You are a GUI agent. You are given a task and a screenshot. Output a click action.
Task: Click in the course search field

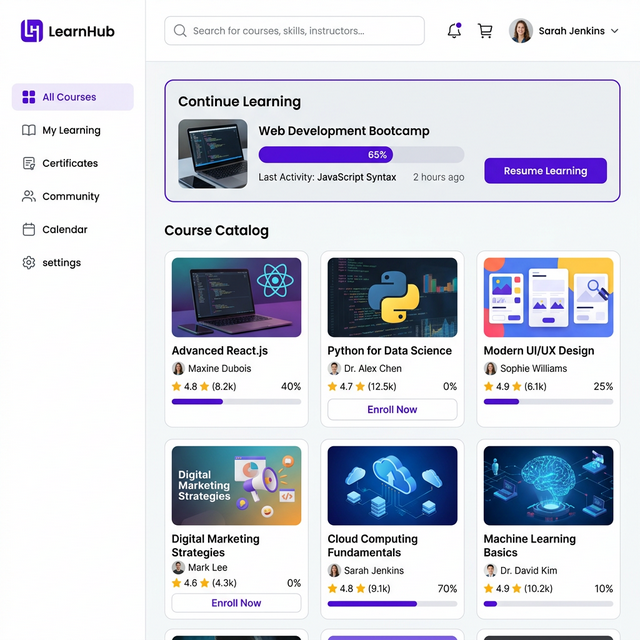pos(300,31)
